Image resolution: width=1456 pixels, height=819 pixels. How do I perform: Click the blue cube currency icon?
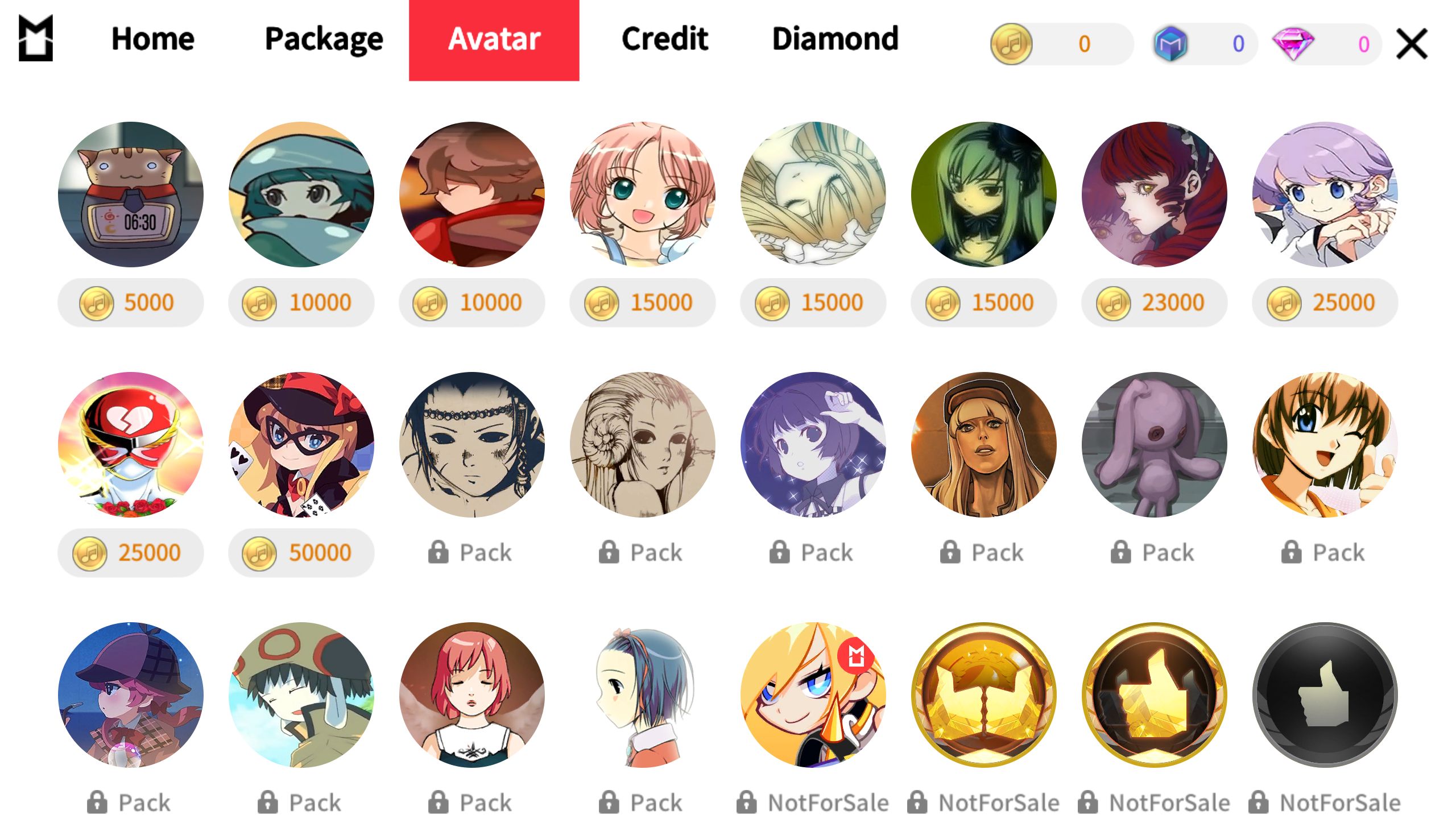pyautogui.click(x=1170, y=44)
